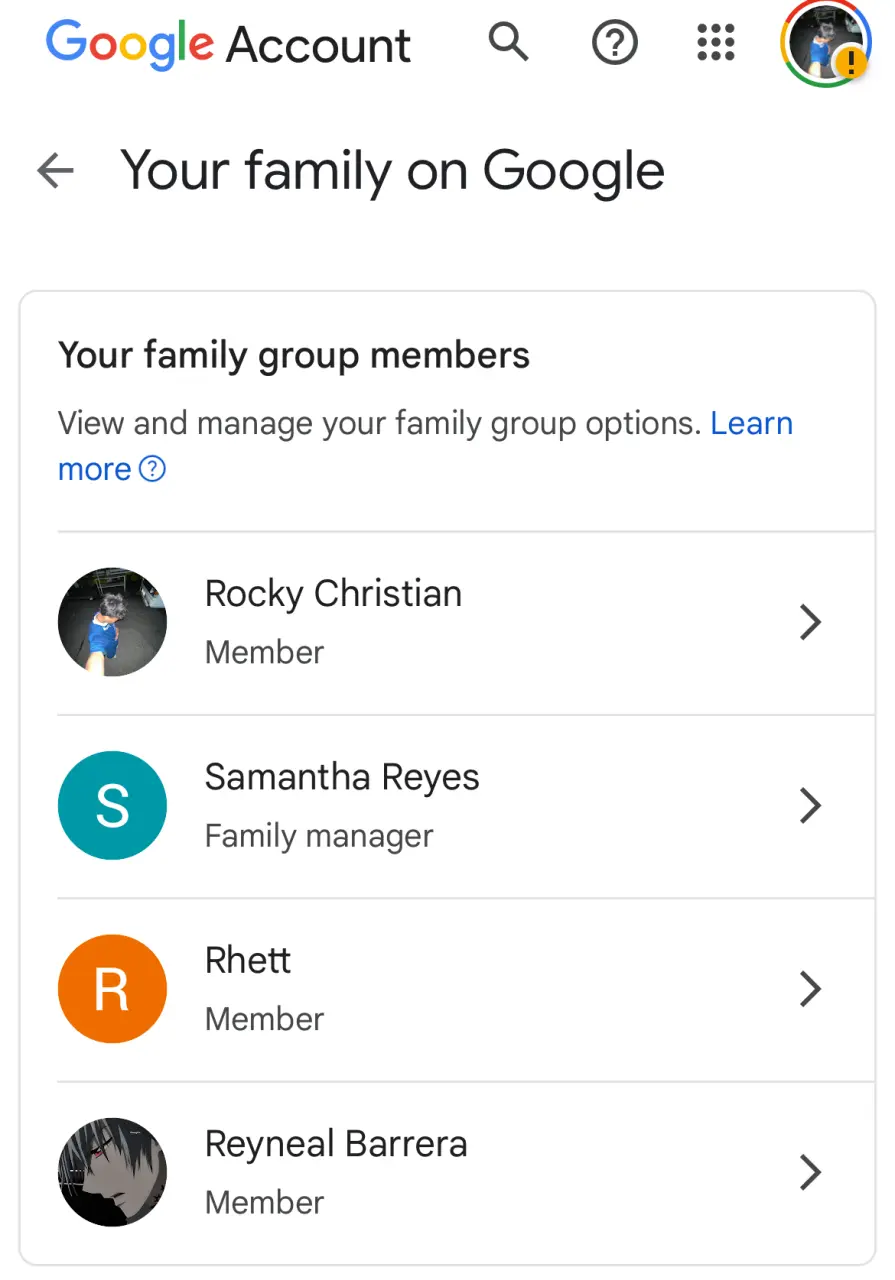Viewport: 895px width, 1280px height.
Task: Expand Reyneal Barrera's chevron arrow
Action: [x=811, y=1172]
